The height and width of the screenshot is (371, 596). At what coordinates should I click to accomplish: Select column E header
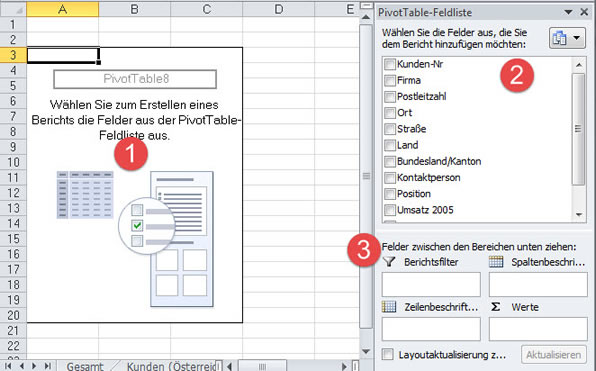click(x=337, y=9)
